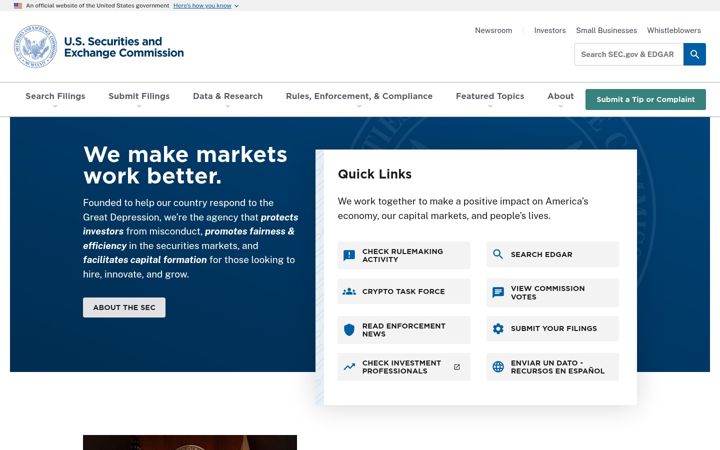
Task: Open Enviar un Dato - Recursos en Español
Action: tap(552, 367)
